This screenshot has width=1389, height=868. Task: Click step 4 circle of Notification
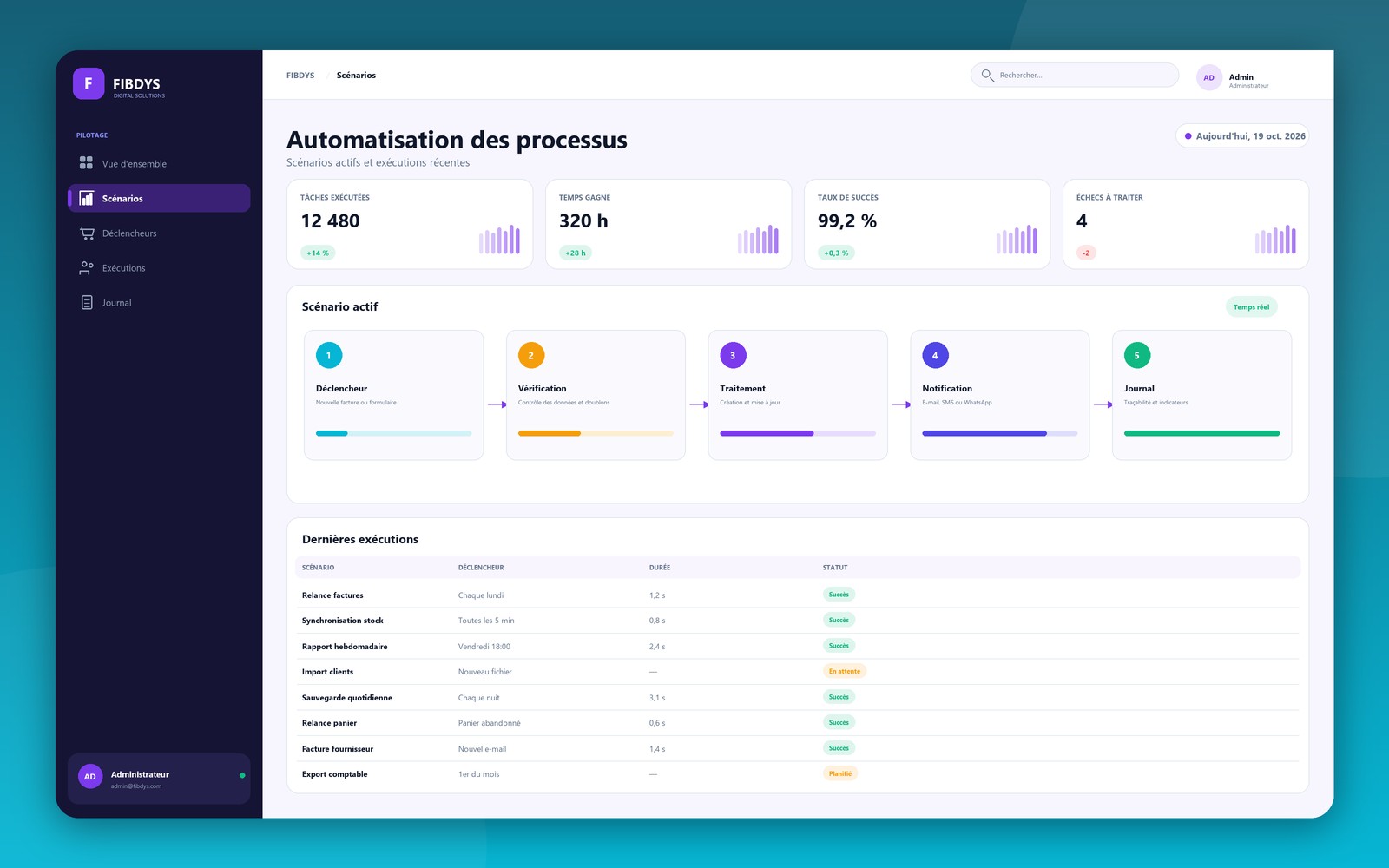point(935,355)
